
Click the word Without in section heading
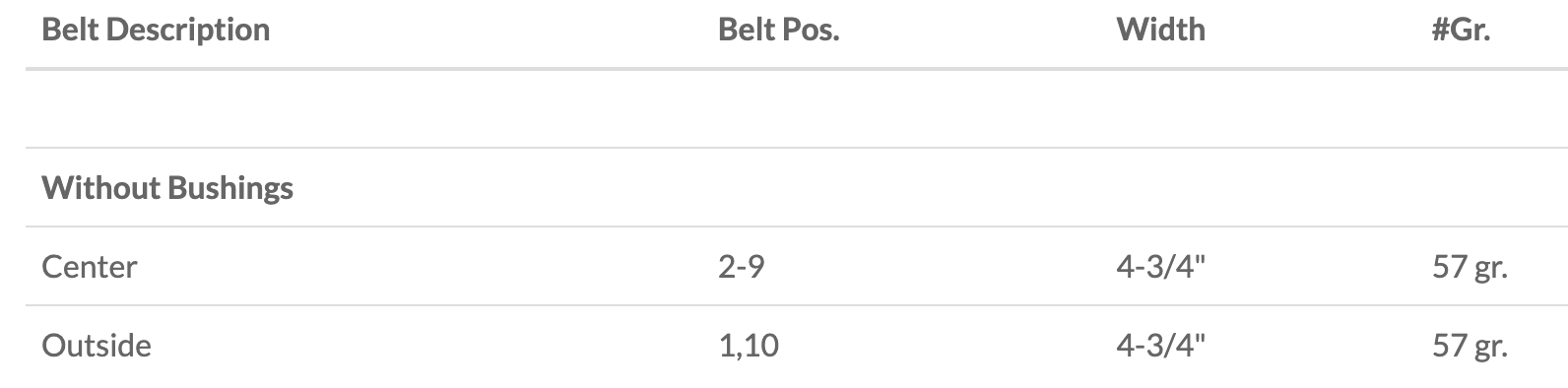point(101,187)
